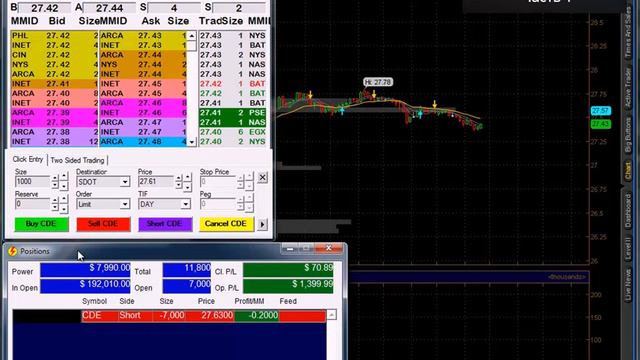
Task: Select the highlighted Chart side tab
Action: click(x=628, y=171)
